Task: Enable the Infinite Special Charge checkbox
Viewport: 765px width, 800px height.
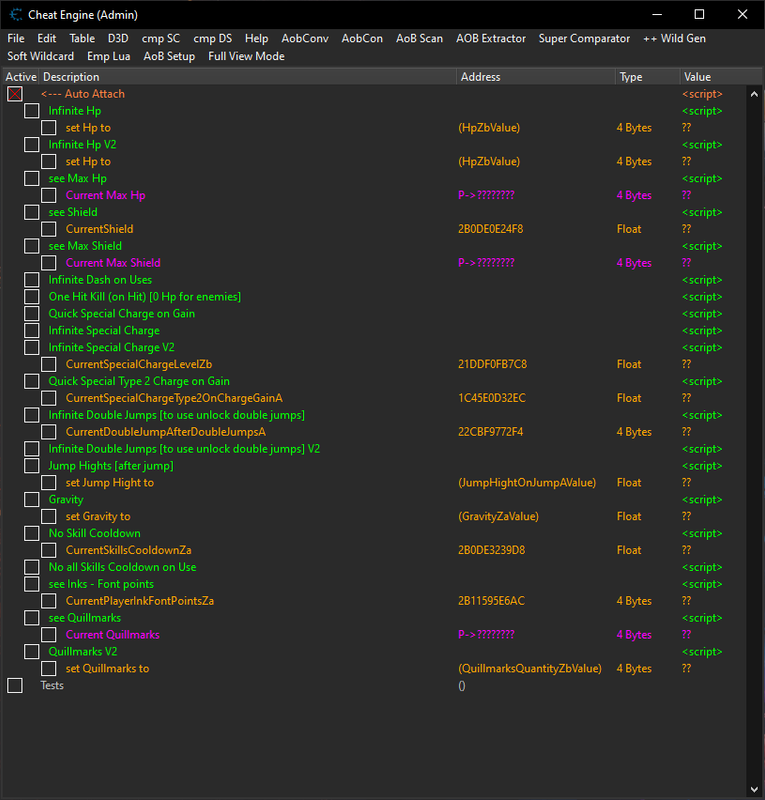Action: pos(32,330)
